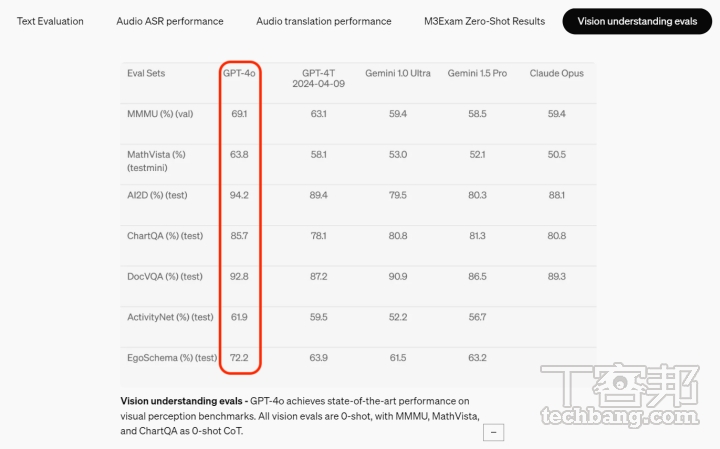Screen dimensions: 720x449
Task: Click the GPT-4T 2024-04-09 column header
Action: pyautogui.click(x=319, y=79)
